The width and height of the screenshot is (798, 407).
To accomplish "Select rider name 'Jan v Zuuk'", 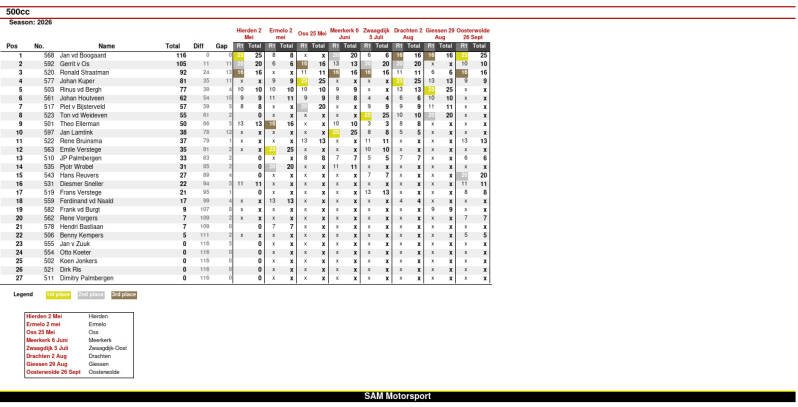I will pos(75,244).
